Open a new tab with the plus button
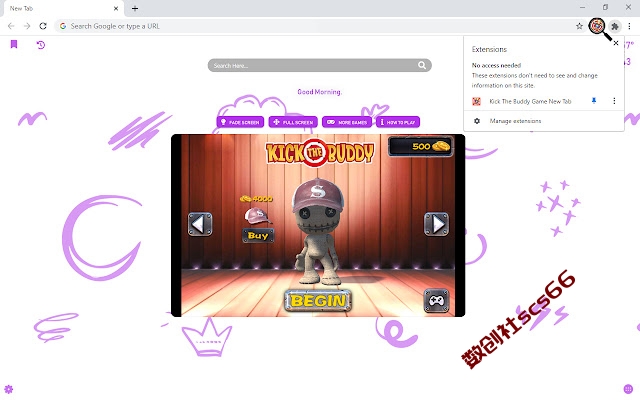 coord(135,8)
